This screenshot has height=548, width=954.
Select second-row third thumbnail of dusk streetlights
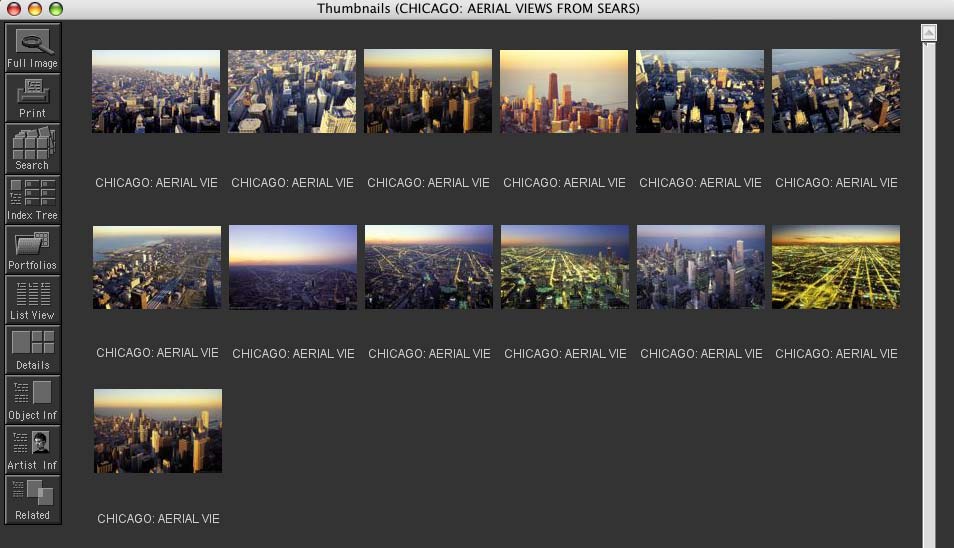(x=429, y=267)
